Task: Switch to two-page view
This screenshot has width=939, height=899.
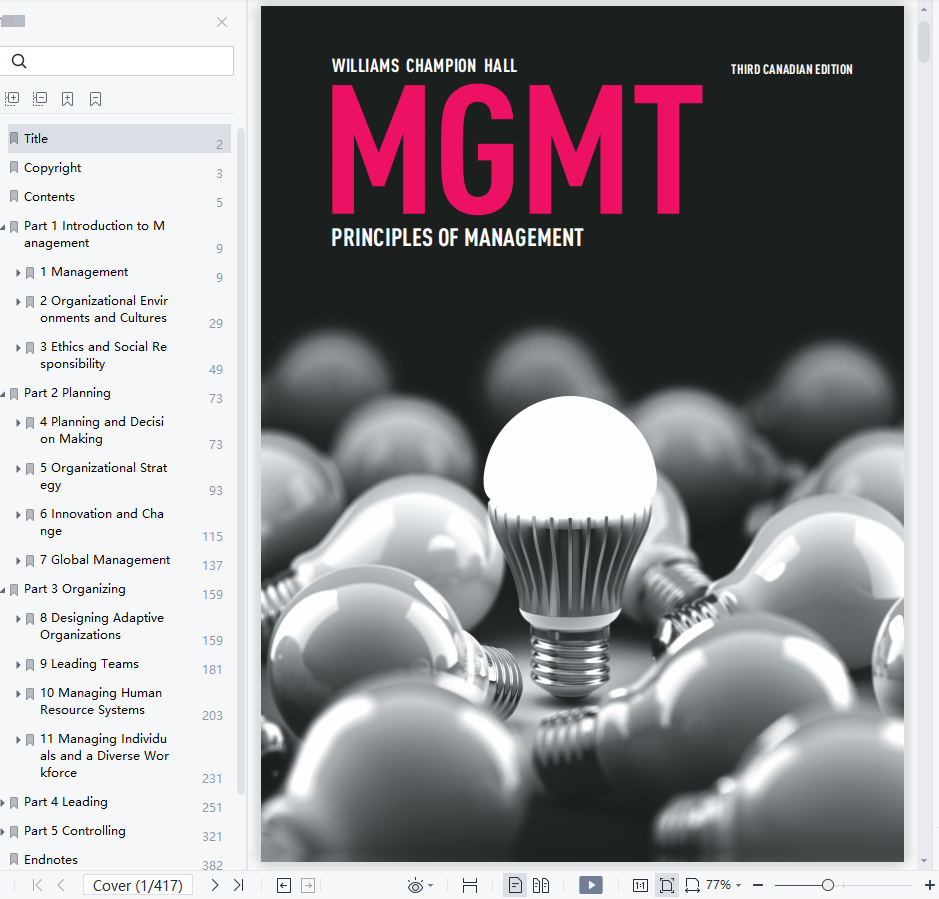Action: coord(541,885)
